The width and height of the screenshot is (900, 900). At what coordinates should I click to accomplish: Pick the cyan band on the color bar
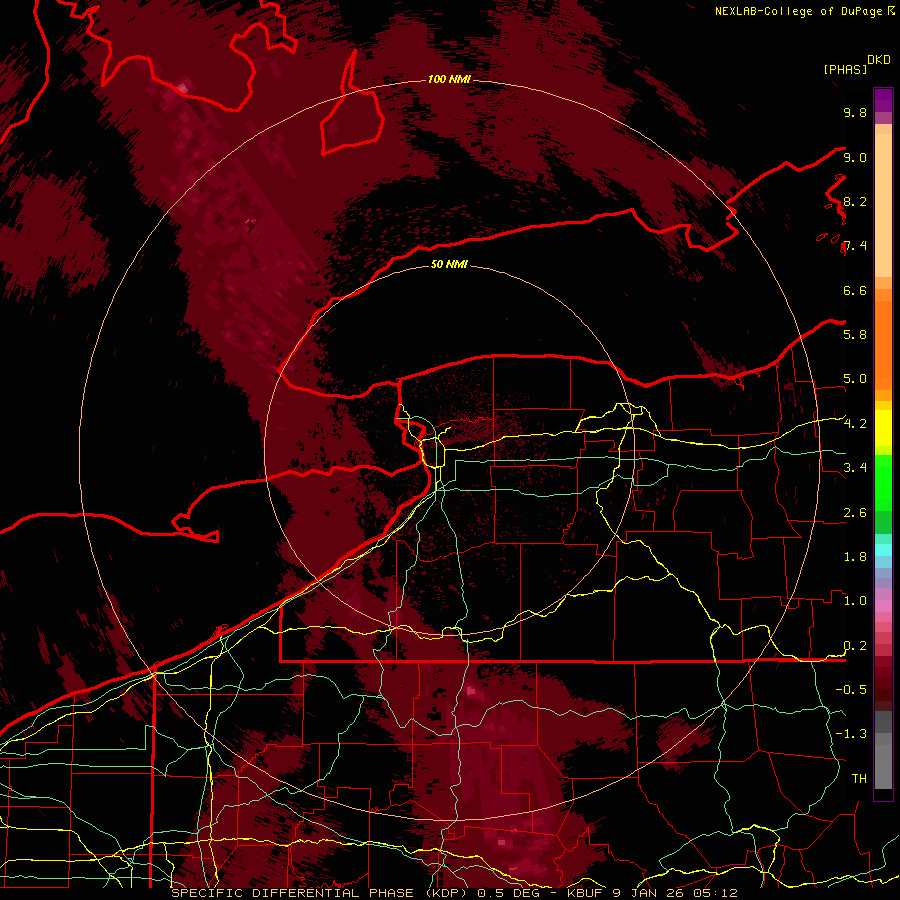coord(883,550)
